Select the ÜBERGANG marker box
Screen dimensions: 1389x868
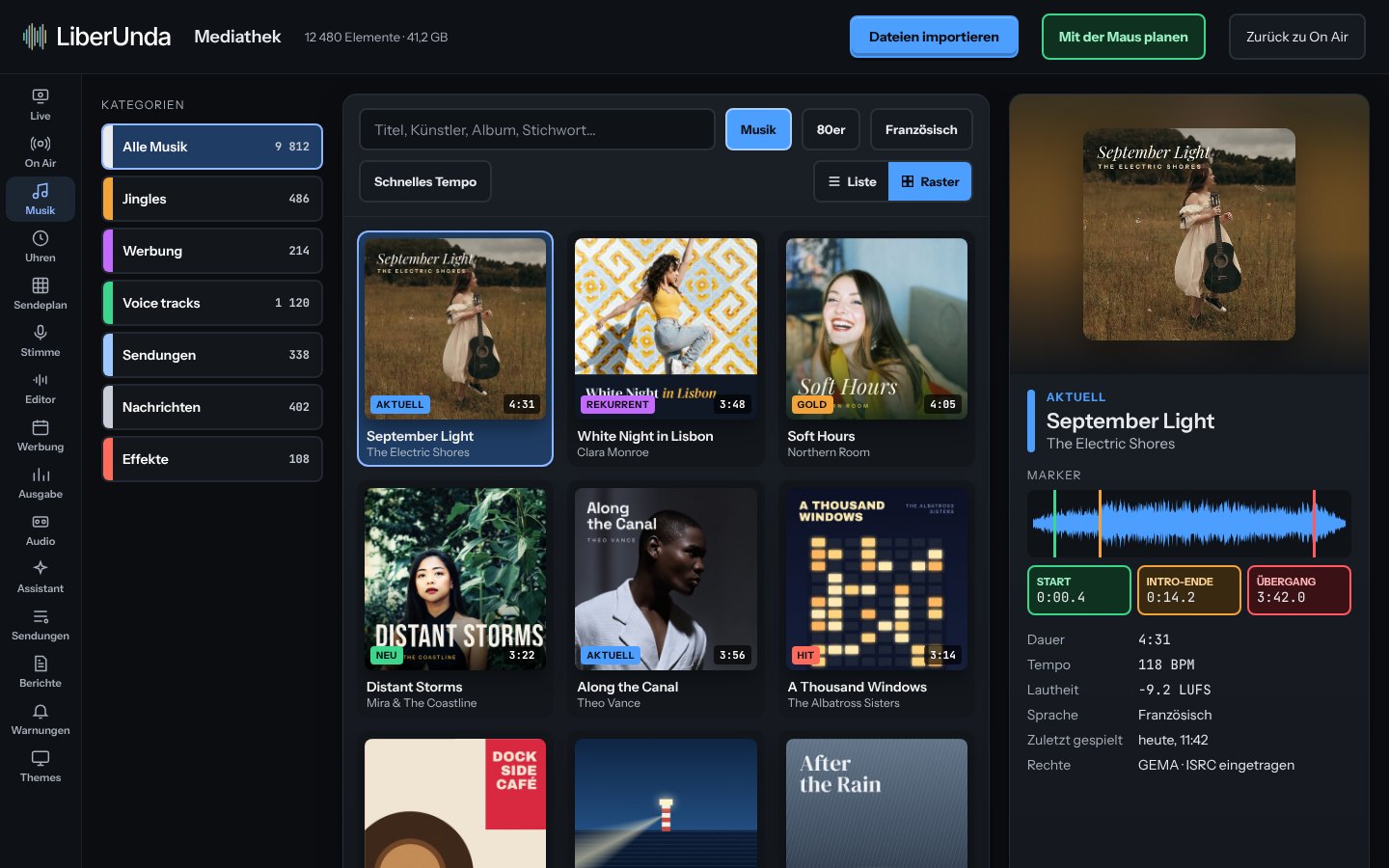[1299, 590]
